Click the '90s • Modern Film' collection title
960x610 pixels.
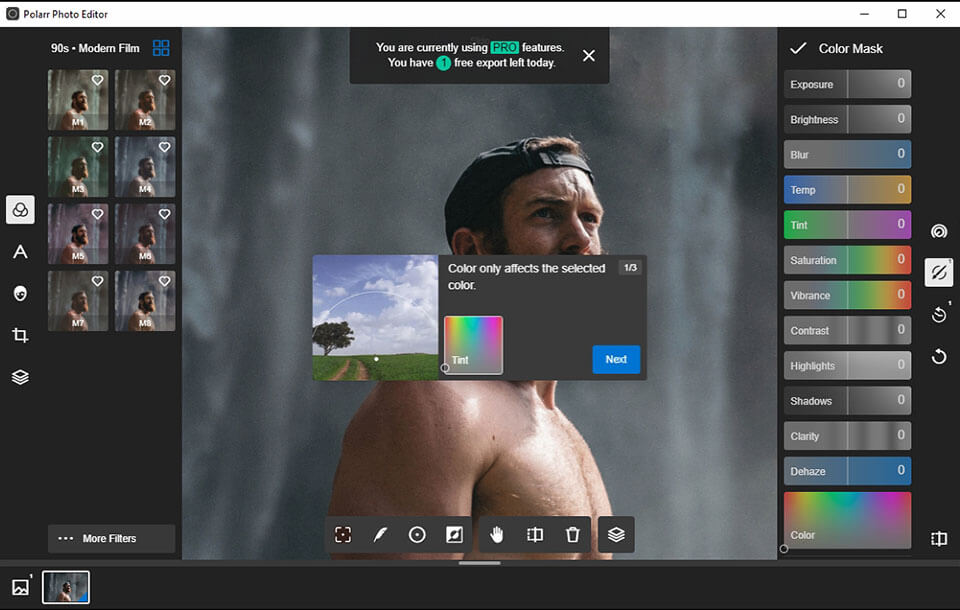coord(95,48)
